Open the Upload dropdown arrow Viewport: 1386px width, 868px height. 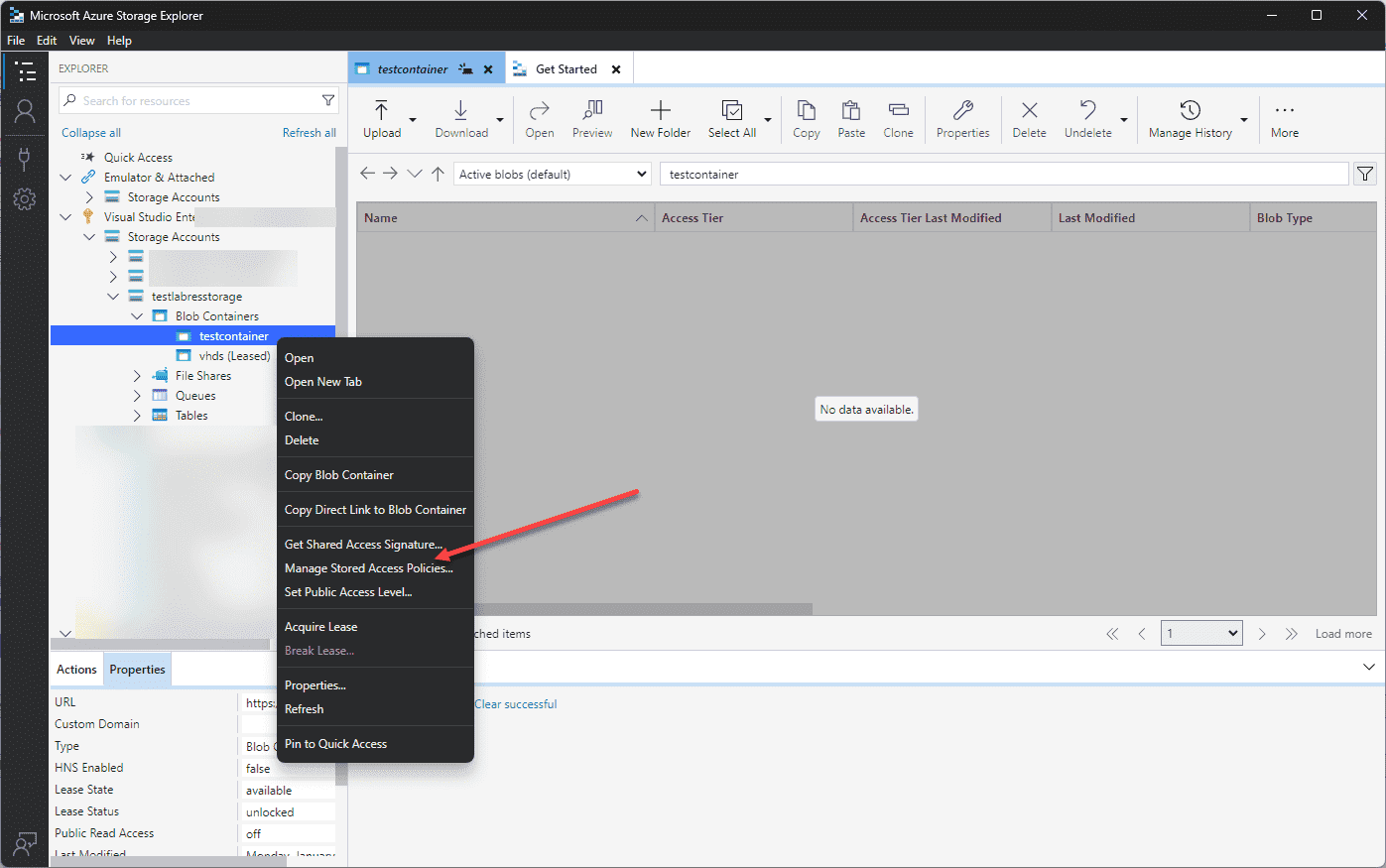coord(413,120)
